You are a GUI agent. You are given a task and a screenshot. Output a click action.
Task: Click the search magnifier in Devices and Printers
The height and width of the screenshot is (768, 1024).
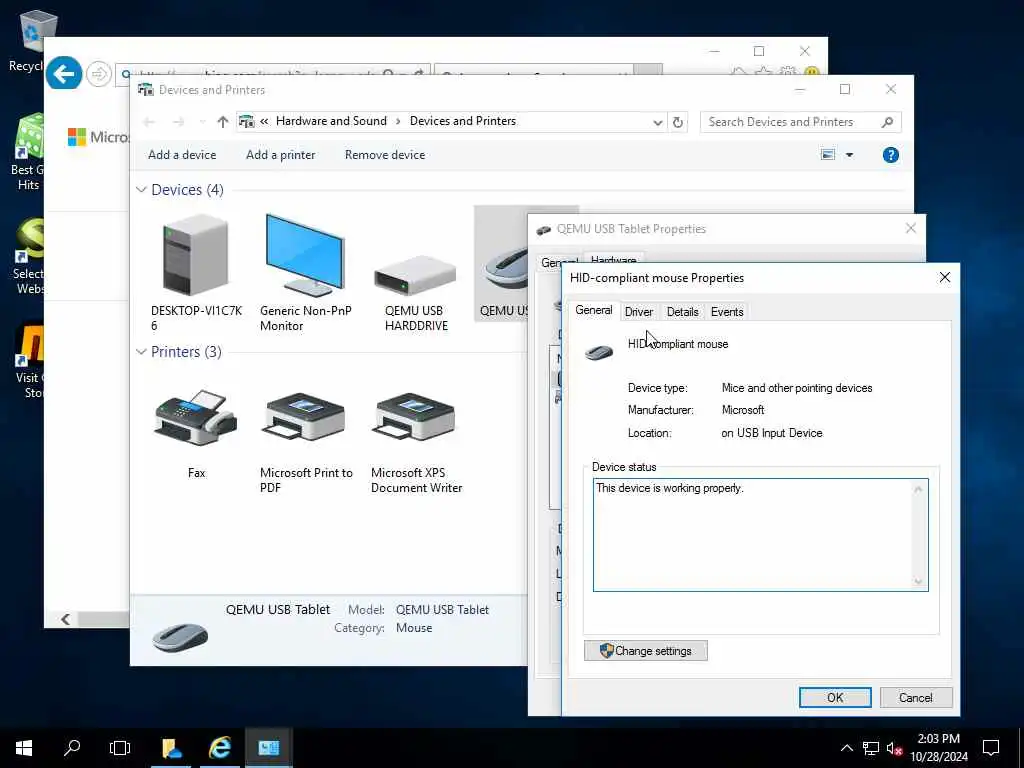click(887, 122)
